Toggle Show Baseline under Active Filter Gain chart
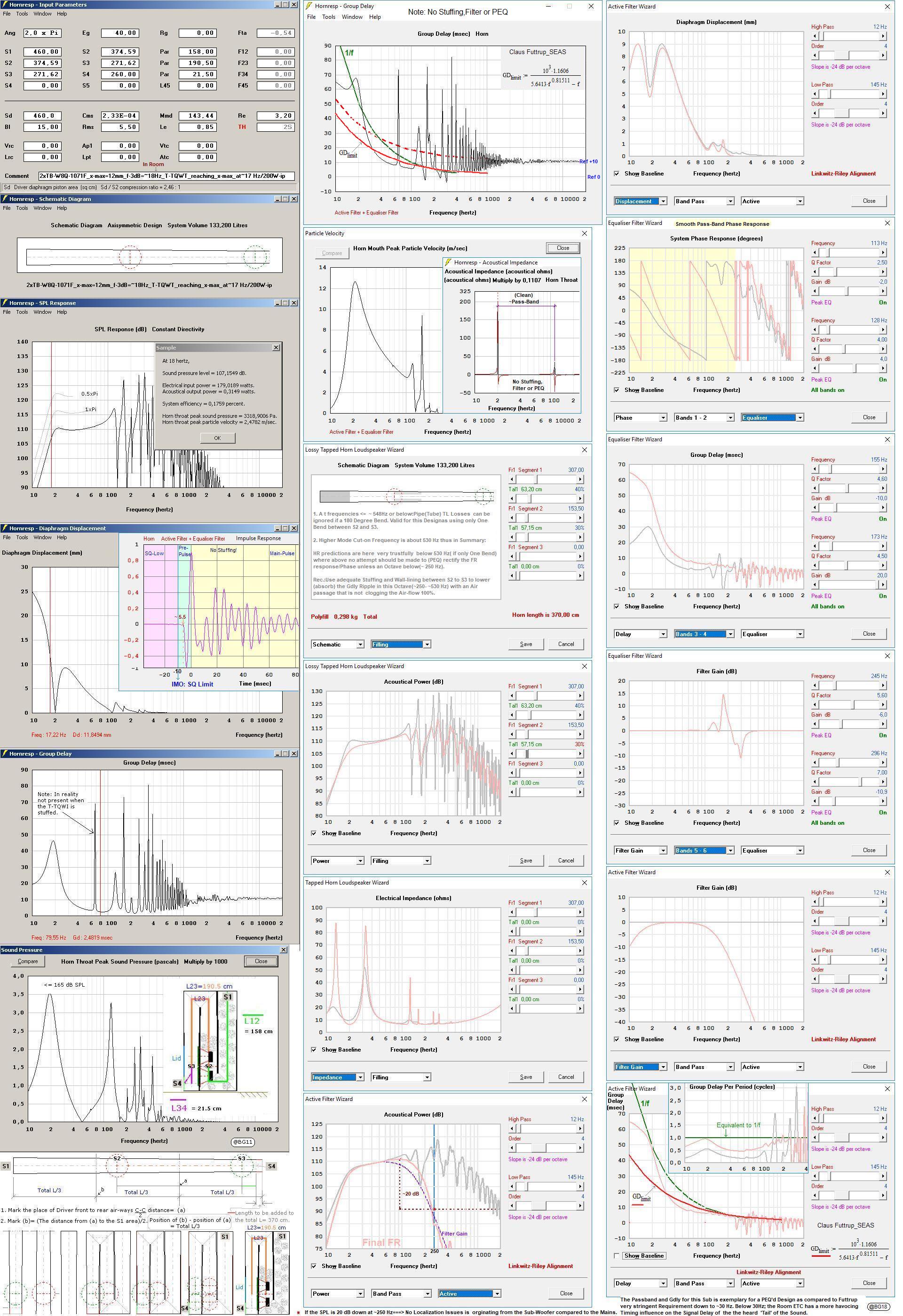 (x=617, y=1039)
